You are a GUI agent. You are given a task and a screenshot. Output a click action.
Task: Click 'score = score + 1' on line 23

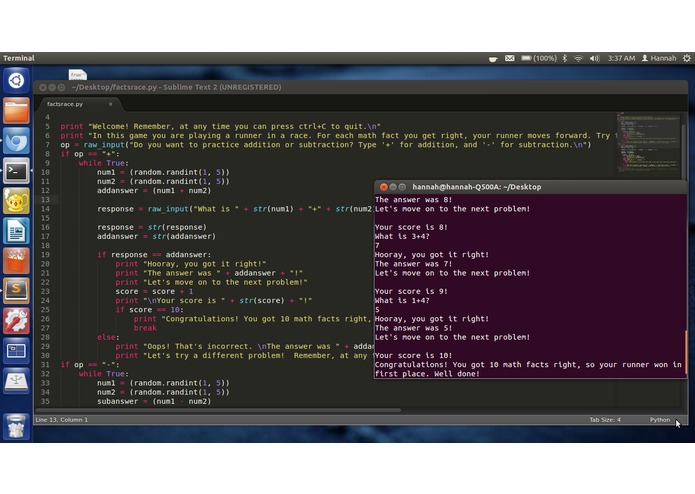pos(154,292)
